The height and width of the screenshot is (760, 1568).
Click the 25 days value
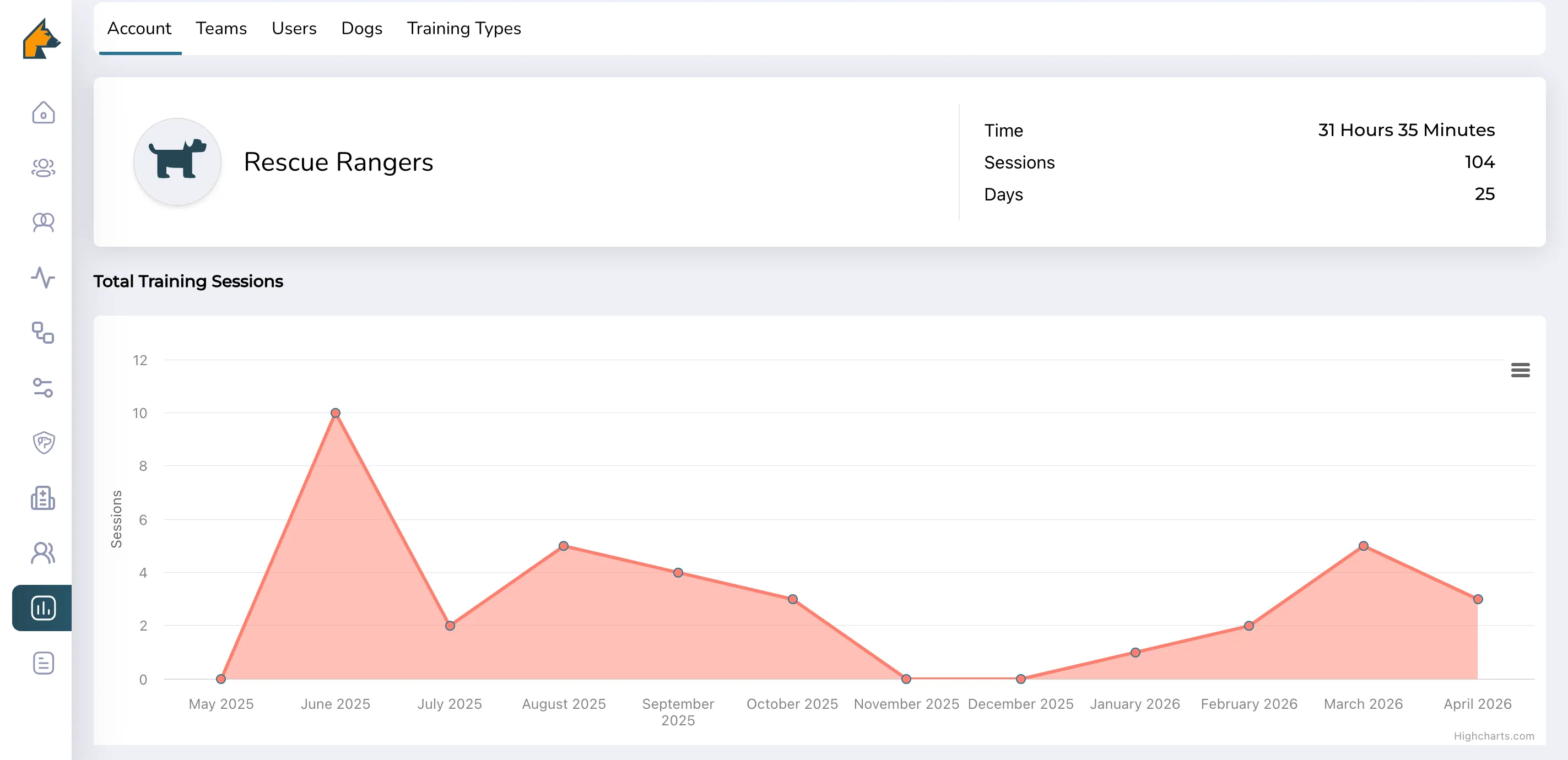(x=1485, y=194)
